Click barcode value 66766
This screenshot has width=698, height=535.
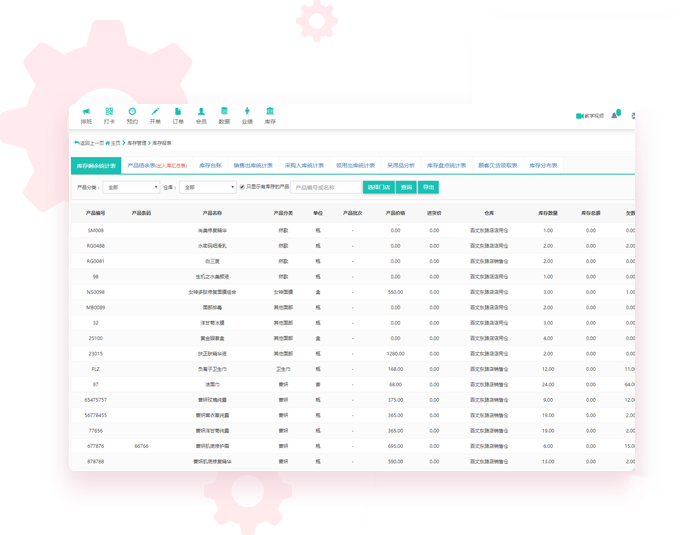(x=141, y=446)
